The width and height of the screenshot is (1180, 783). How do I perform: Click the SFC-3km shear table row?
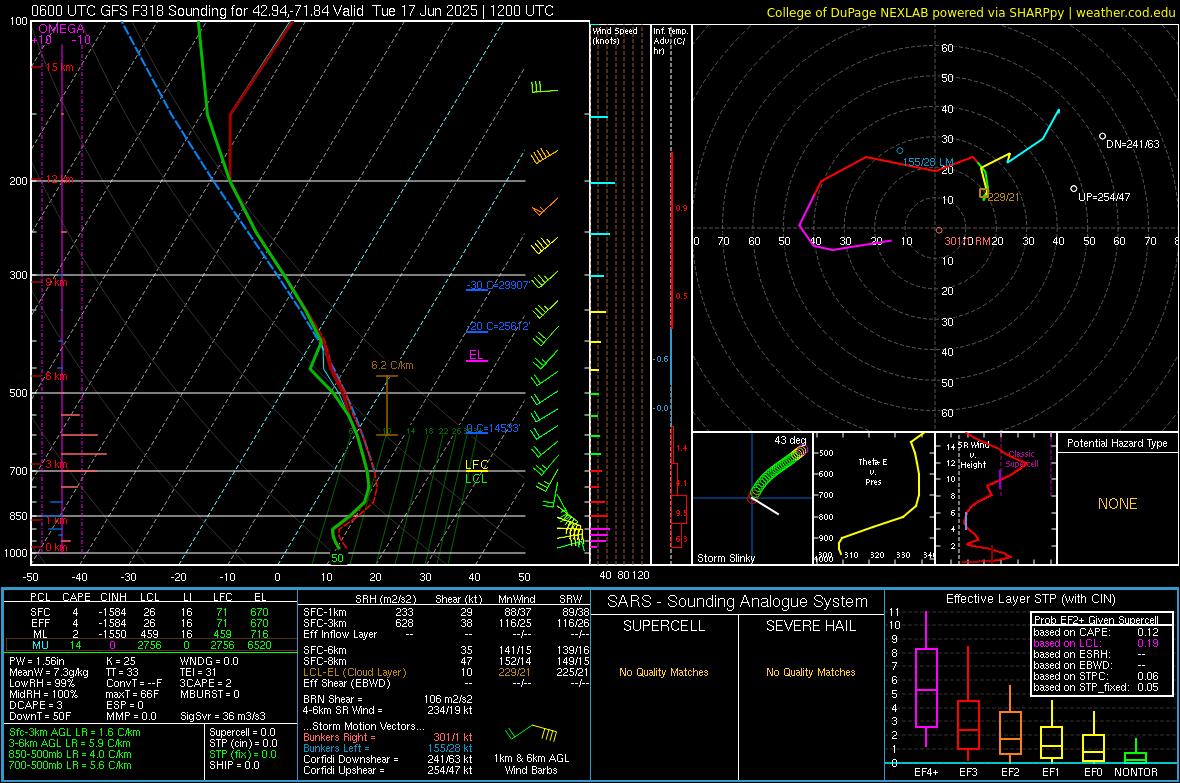pyautogui.click(x=446, y=623)
